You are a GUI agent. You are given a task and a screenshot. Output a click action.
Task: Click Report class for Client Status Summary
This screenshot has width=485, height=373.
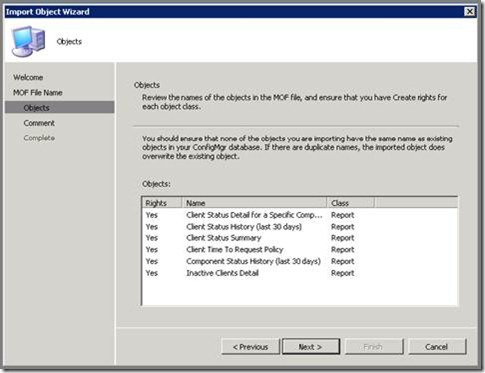(x=343, y=238)
